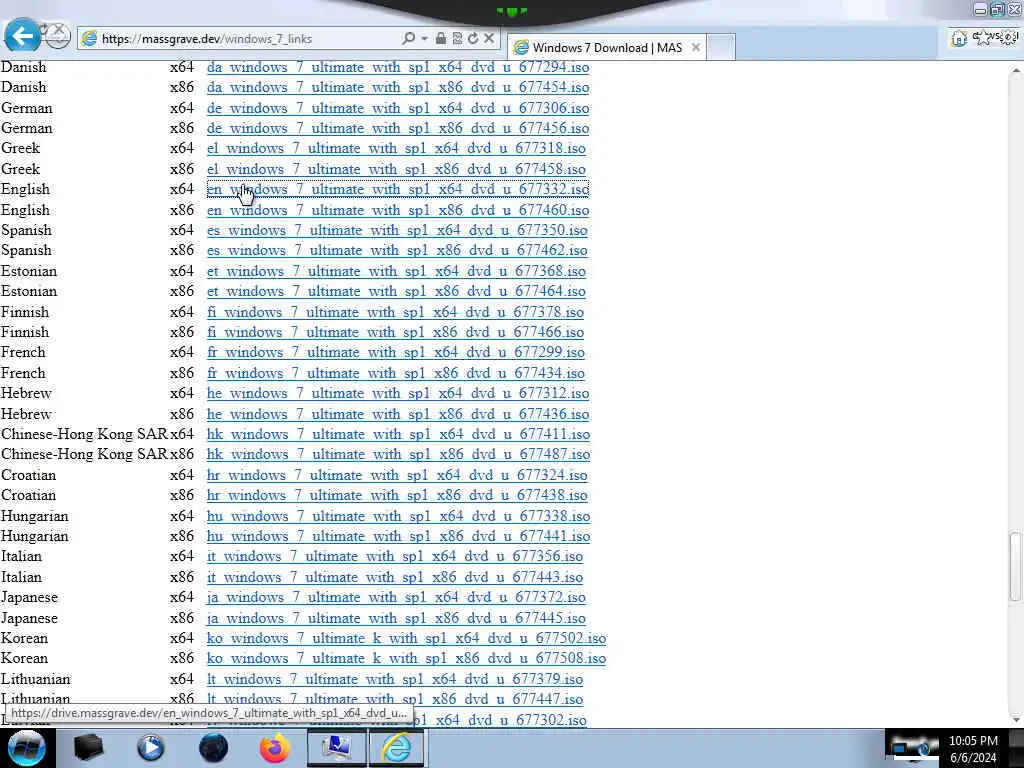Image resolution: width=1024 pixels, height=768 pixels.
Task: Open the Windows Start orb
Action: point(26,748)
